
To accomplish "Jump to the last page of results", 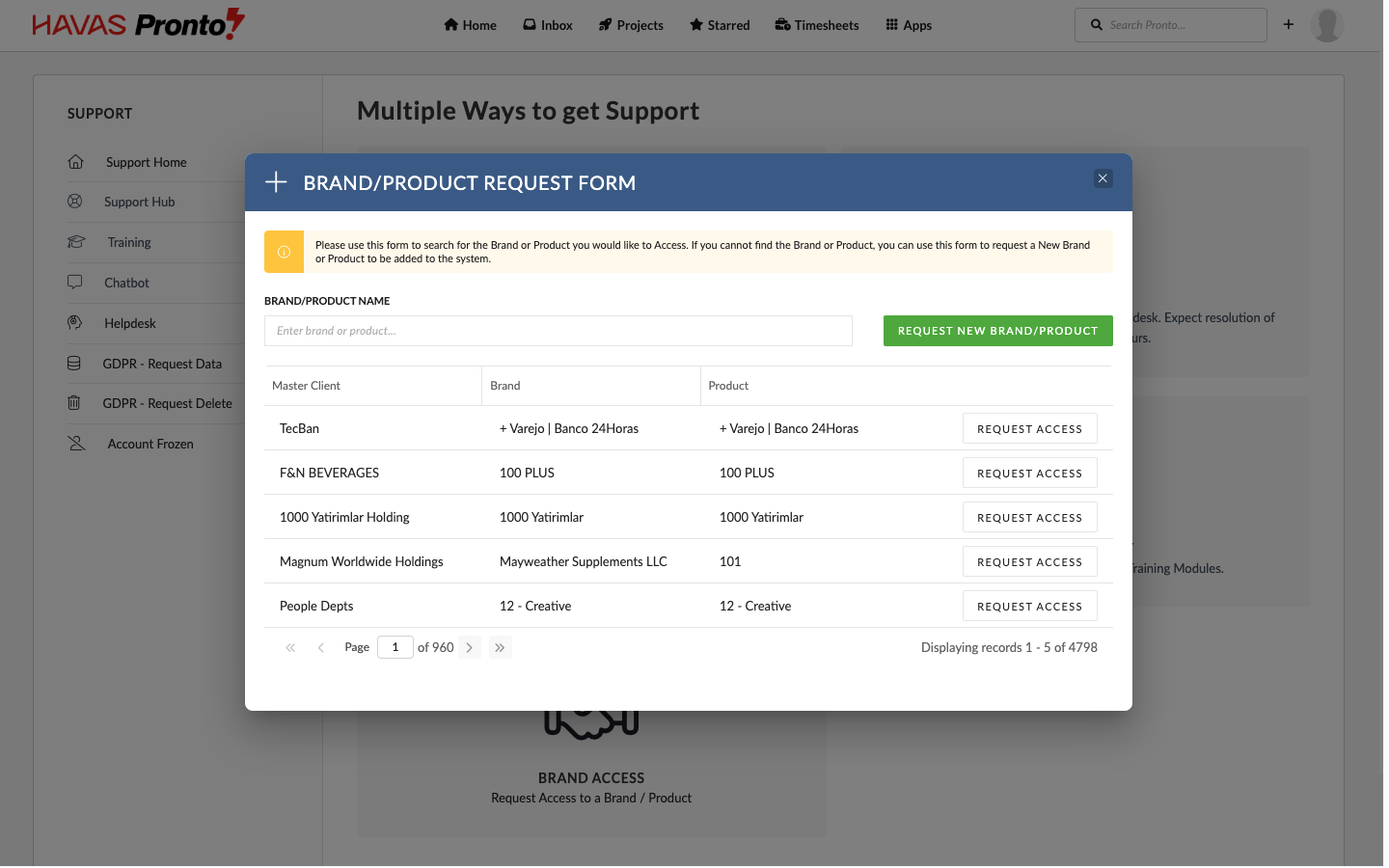I will 500,648.
